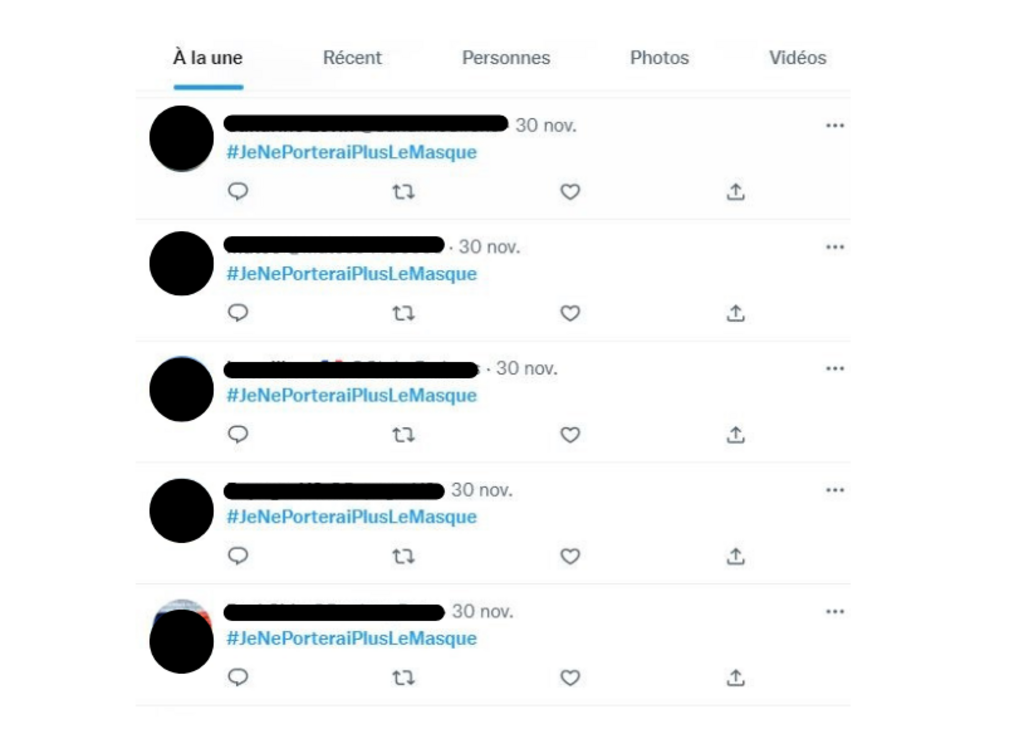Reply to the first tweet
Image resolution: width=1024 pixels, height=729 pixels.
click(238, 191)
